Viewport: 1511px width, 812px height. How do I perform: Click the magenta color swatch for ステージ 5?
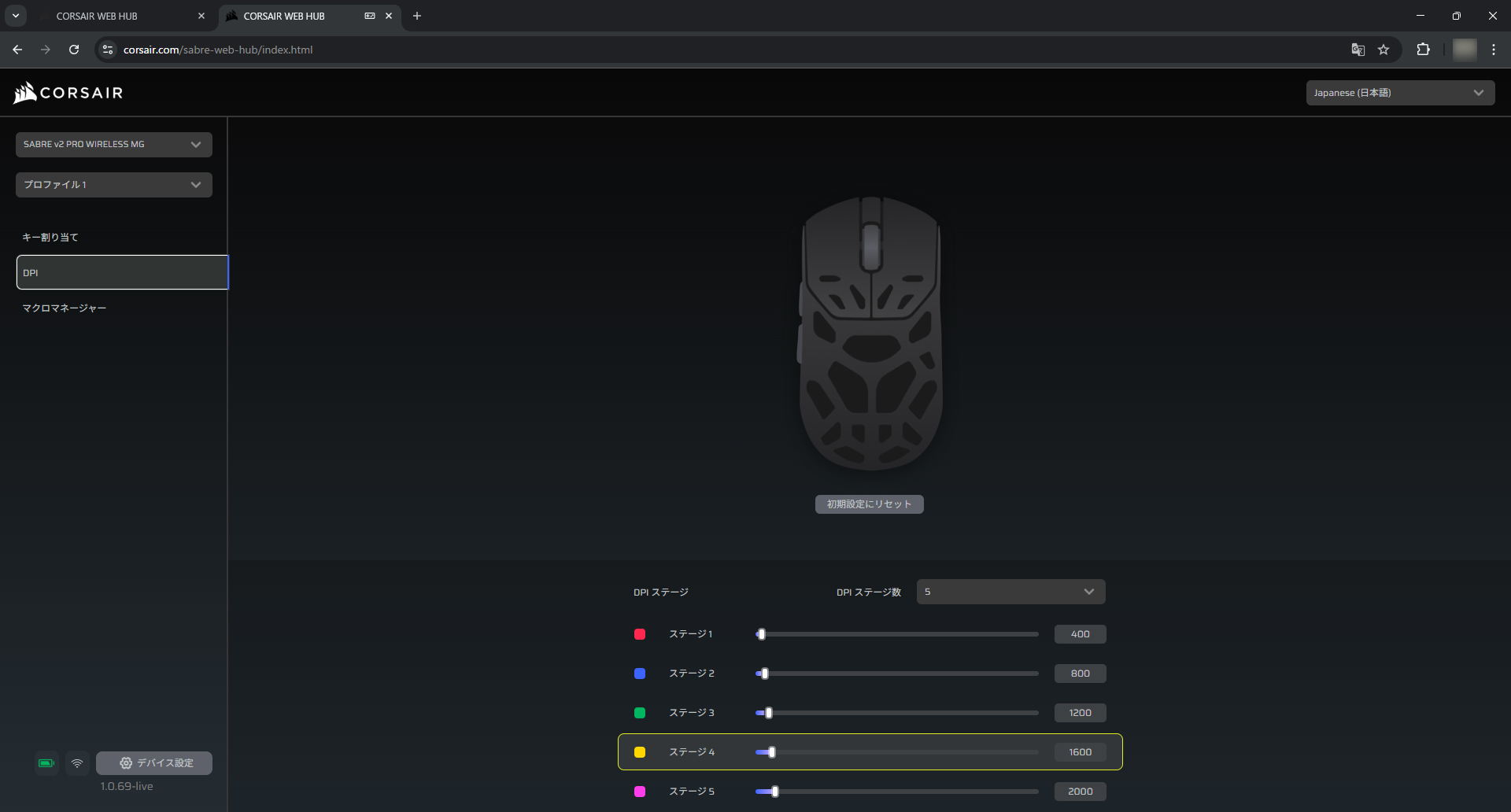click(640, 792)
